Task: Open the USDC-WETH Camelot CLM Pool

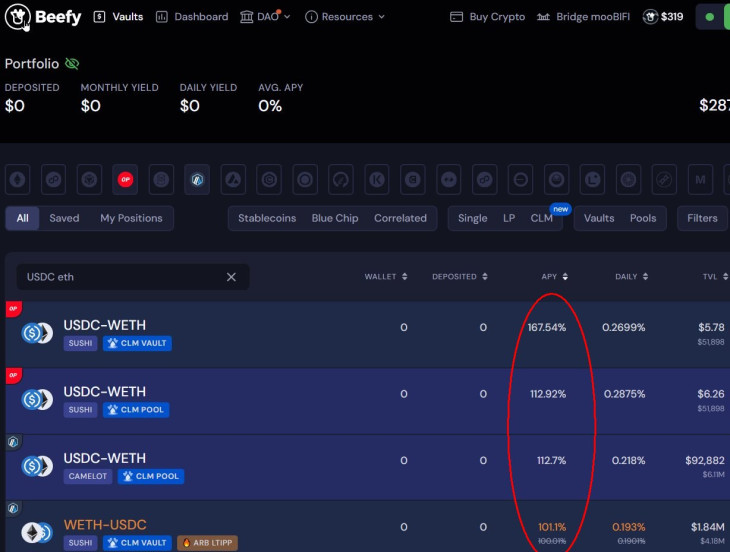Action: pyautogui.click(x=368, y=467)
